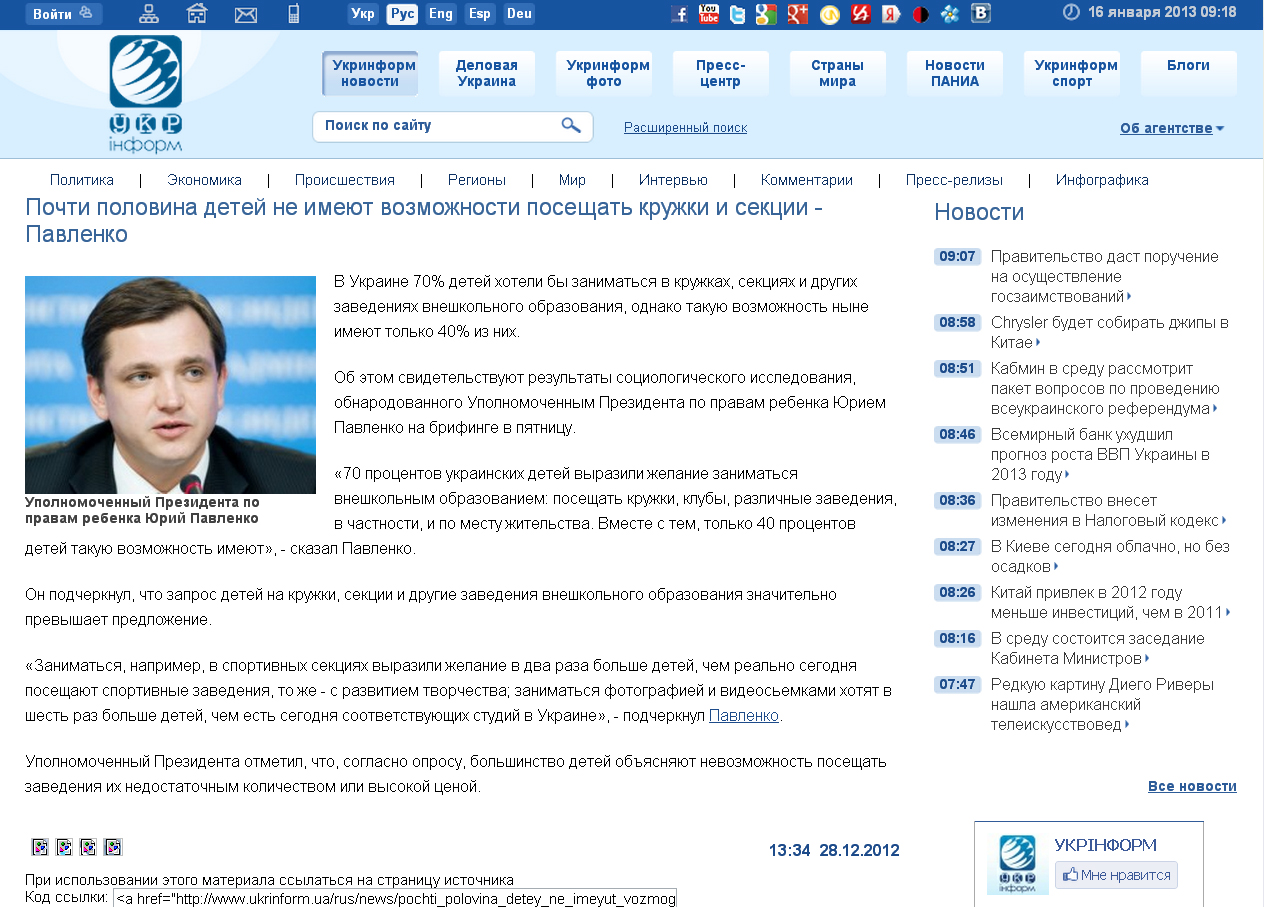Open news about Всемирный банк ВВП forecast

coord(1101,454)
